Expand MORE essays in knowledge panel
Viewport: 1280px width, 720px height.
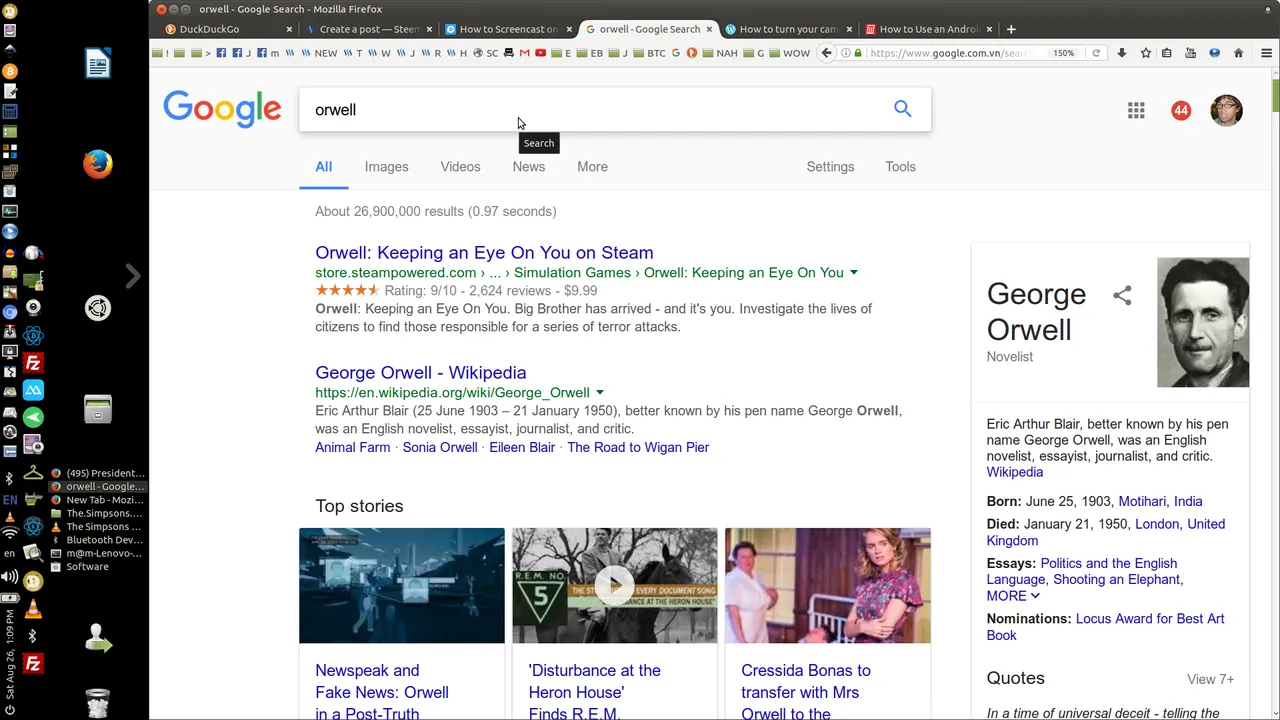coord(1013,596)
